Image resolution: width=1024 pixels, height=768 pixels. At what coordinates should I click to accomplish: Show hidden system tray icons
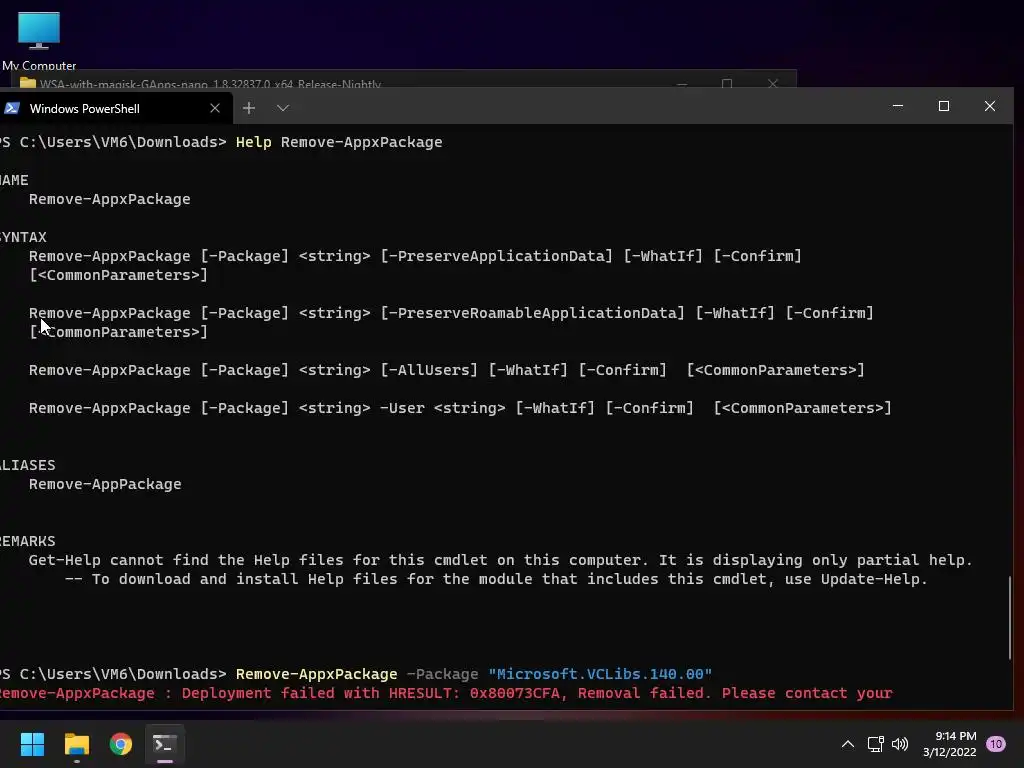(848, 744)
